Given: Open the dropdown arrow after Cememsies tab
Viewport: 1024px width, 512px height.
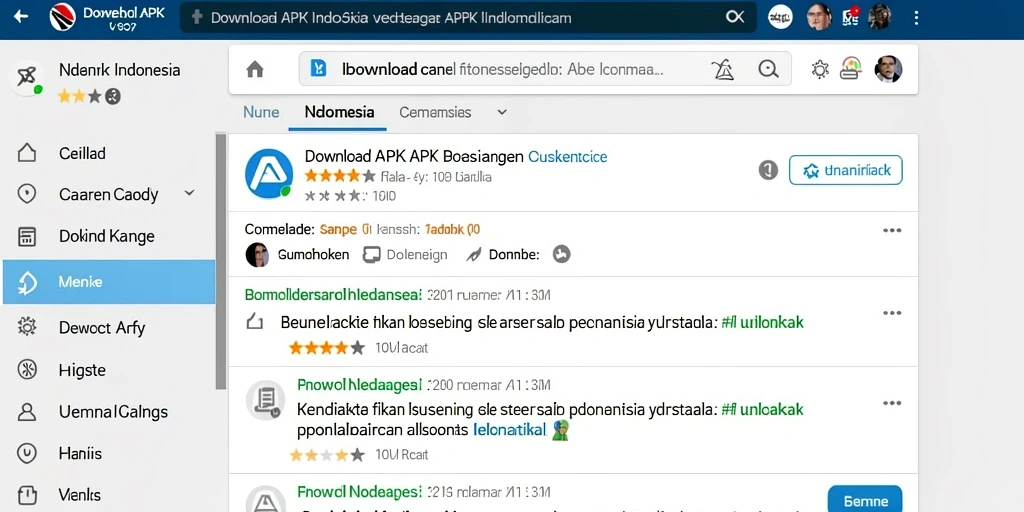Looking at the screenshot, I should point(502,112).
